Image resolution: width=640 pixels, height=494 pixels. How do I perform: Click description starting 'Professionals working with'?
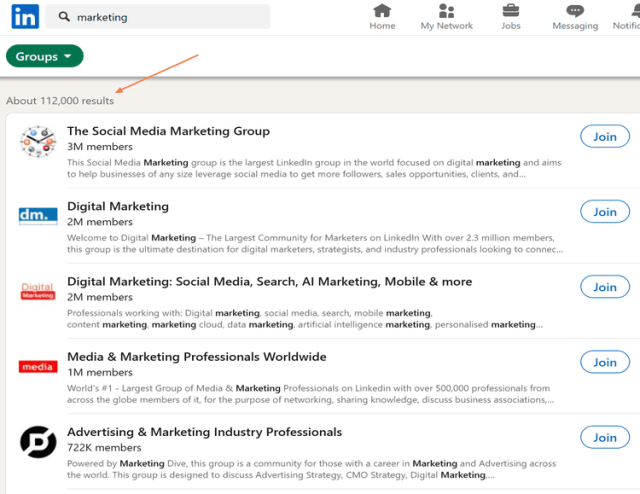(305, 319)
